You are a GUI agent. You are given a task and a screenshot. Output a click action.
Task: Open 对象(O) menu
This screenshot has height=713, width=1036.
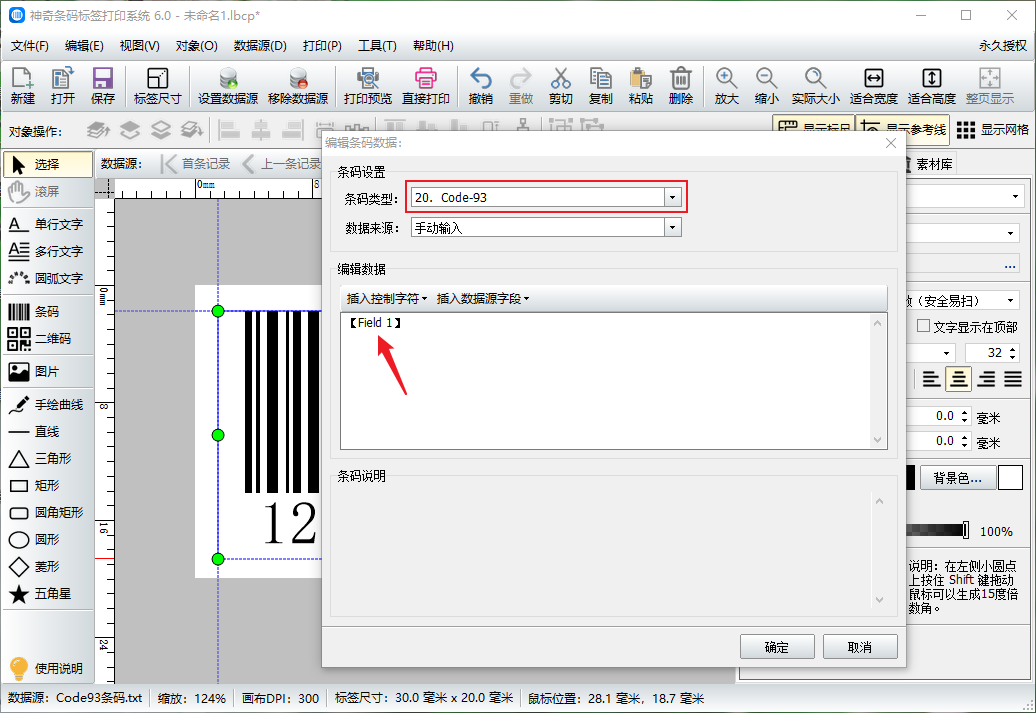196,46
